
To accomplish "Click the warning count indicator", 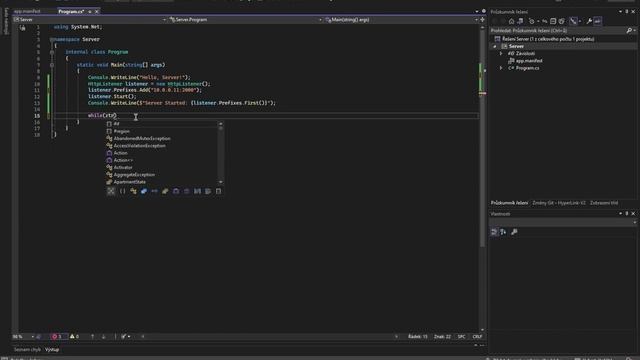I will point(74,337).
